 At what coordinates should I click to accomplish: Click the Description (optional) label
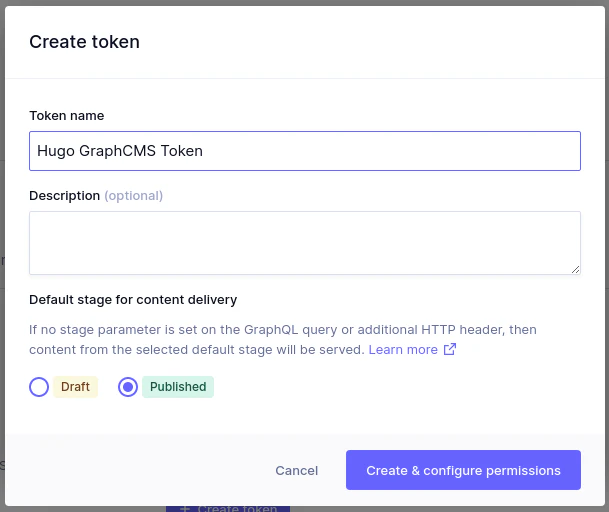[96, 196]
